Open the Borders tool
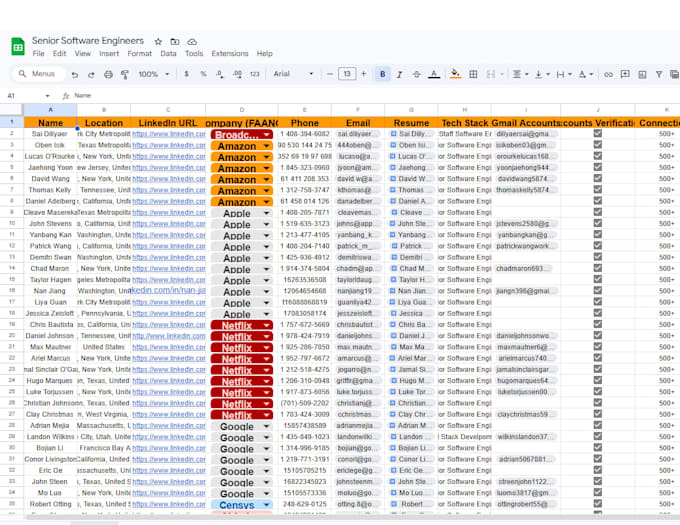The height and width of the screenshot is (525, 680). coord(473,74)
